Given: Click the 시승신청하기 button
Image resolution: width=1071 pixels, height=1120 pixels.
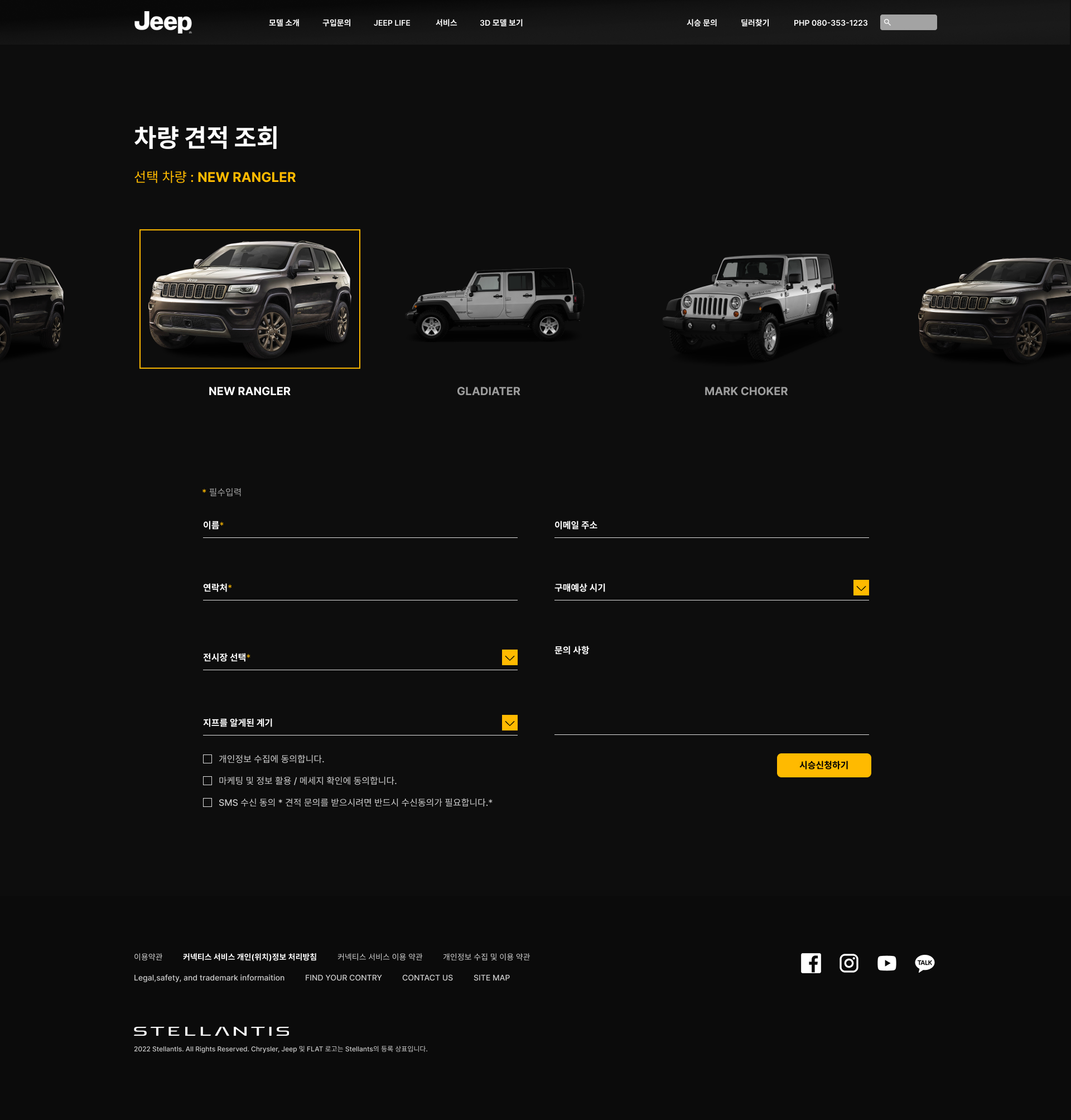Looking at the screenshot, I should point(823,765).
